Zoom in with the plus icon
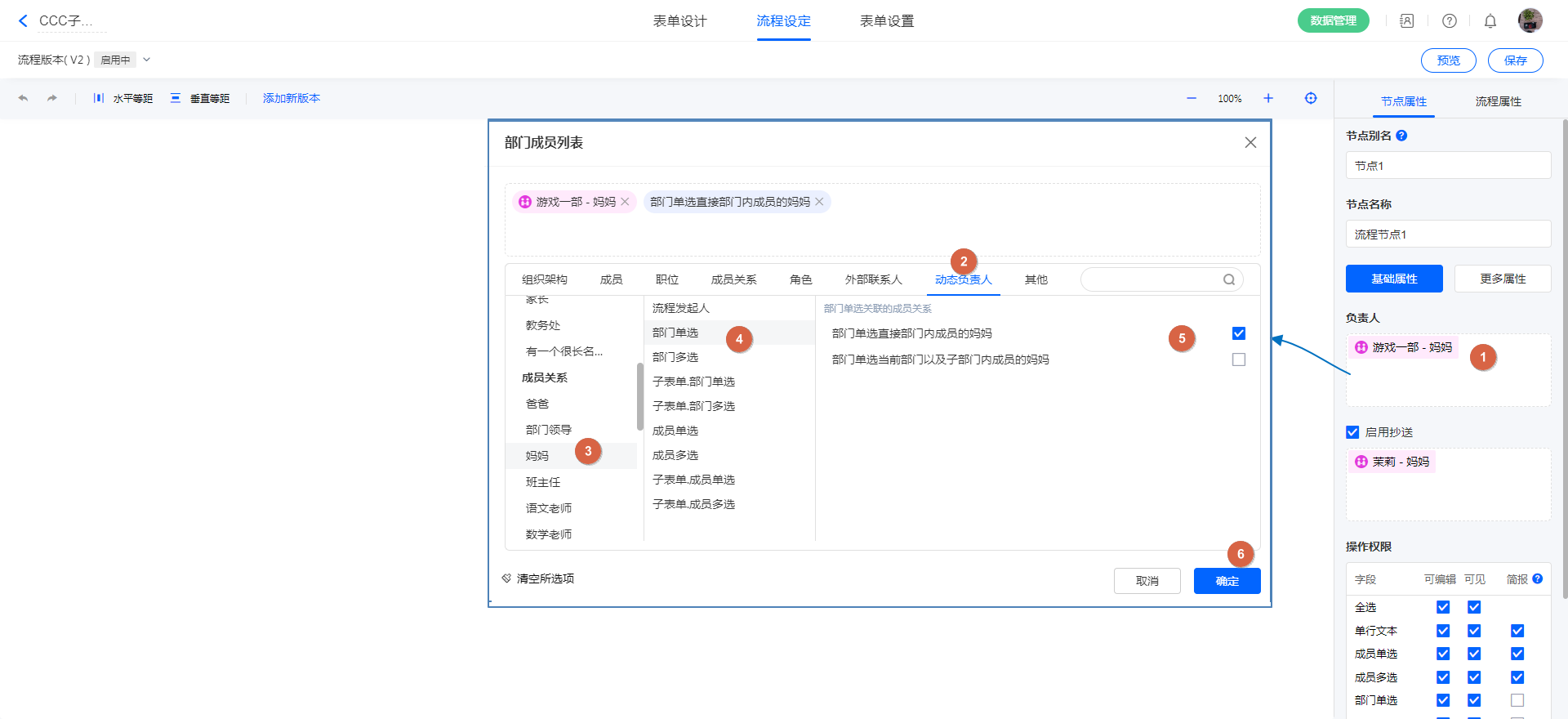1568x719 pixels. (1268, 98)
